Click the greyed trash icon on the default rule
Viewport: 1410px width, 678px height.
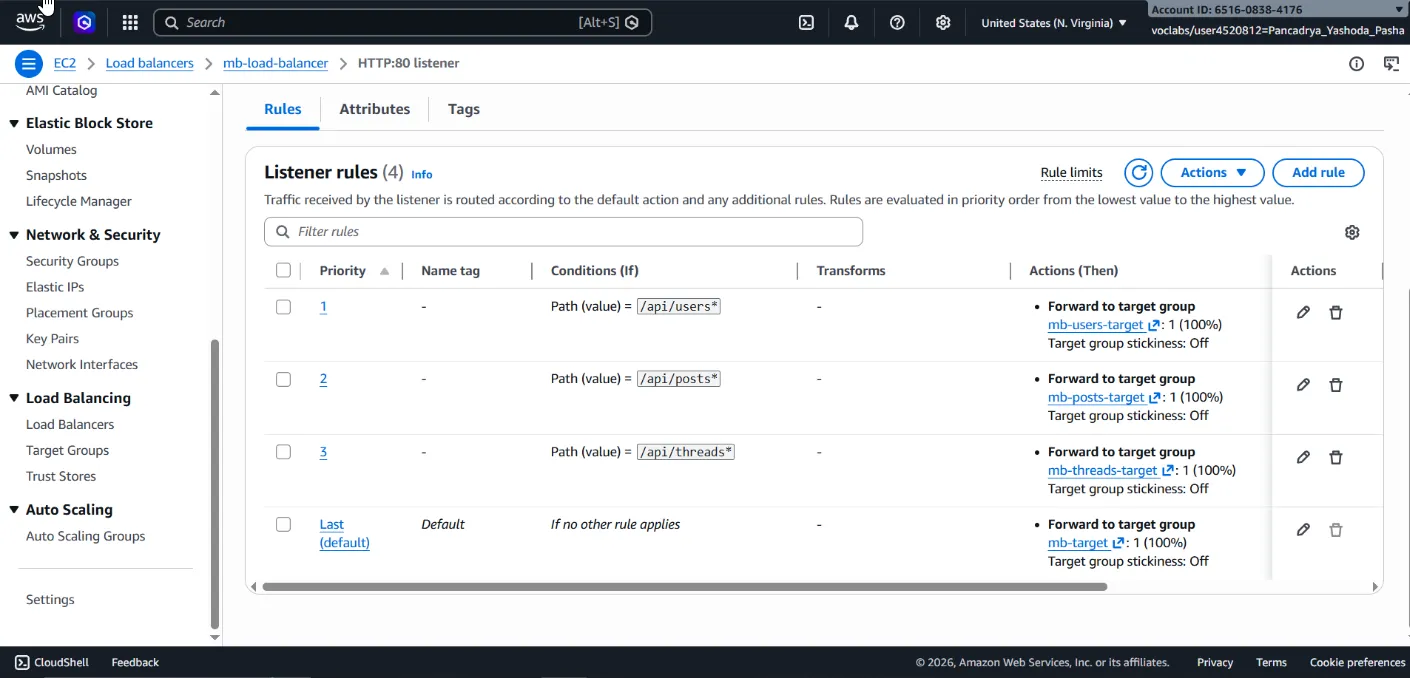(x=1336, y=530)
